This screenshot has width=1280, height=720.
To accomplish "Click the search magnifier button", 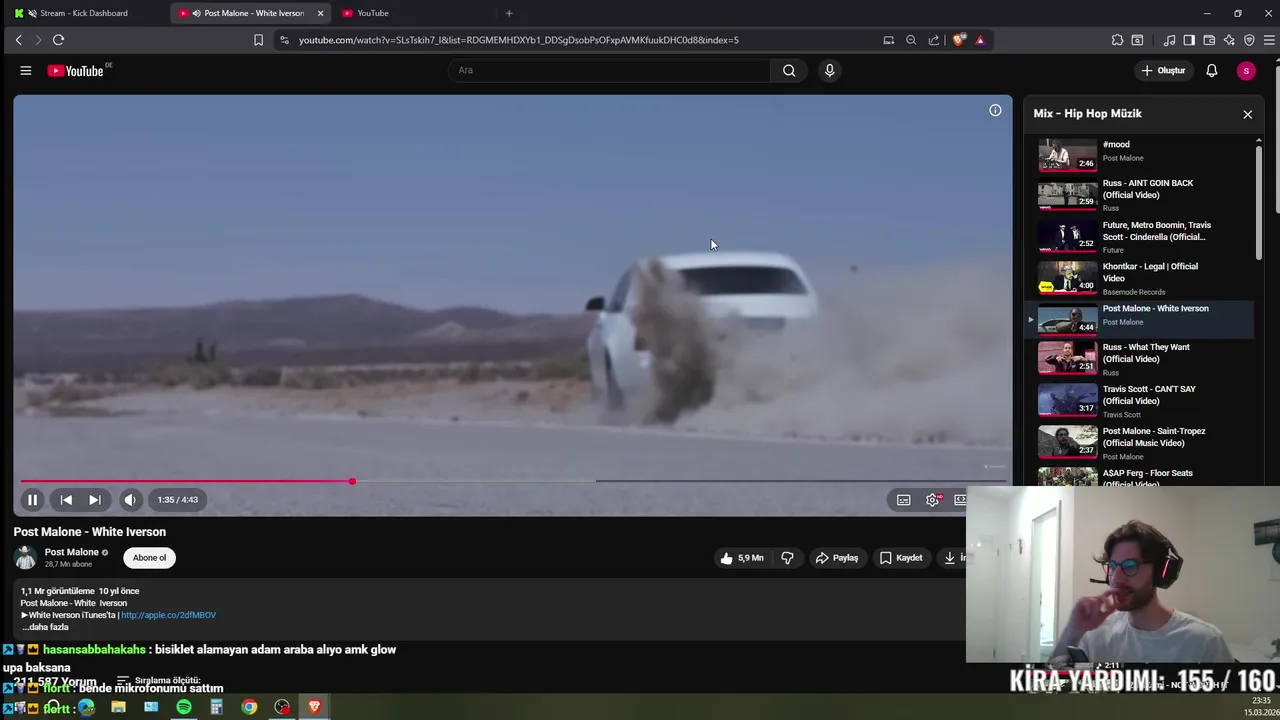I will point(789,70).
